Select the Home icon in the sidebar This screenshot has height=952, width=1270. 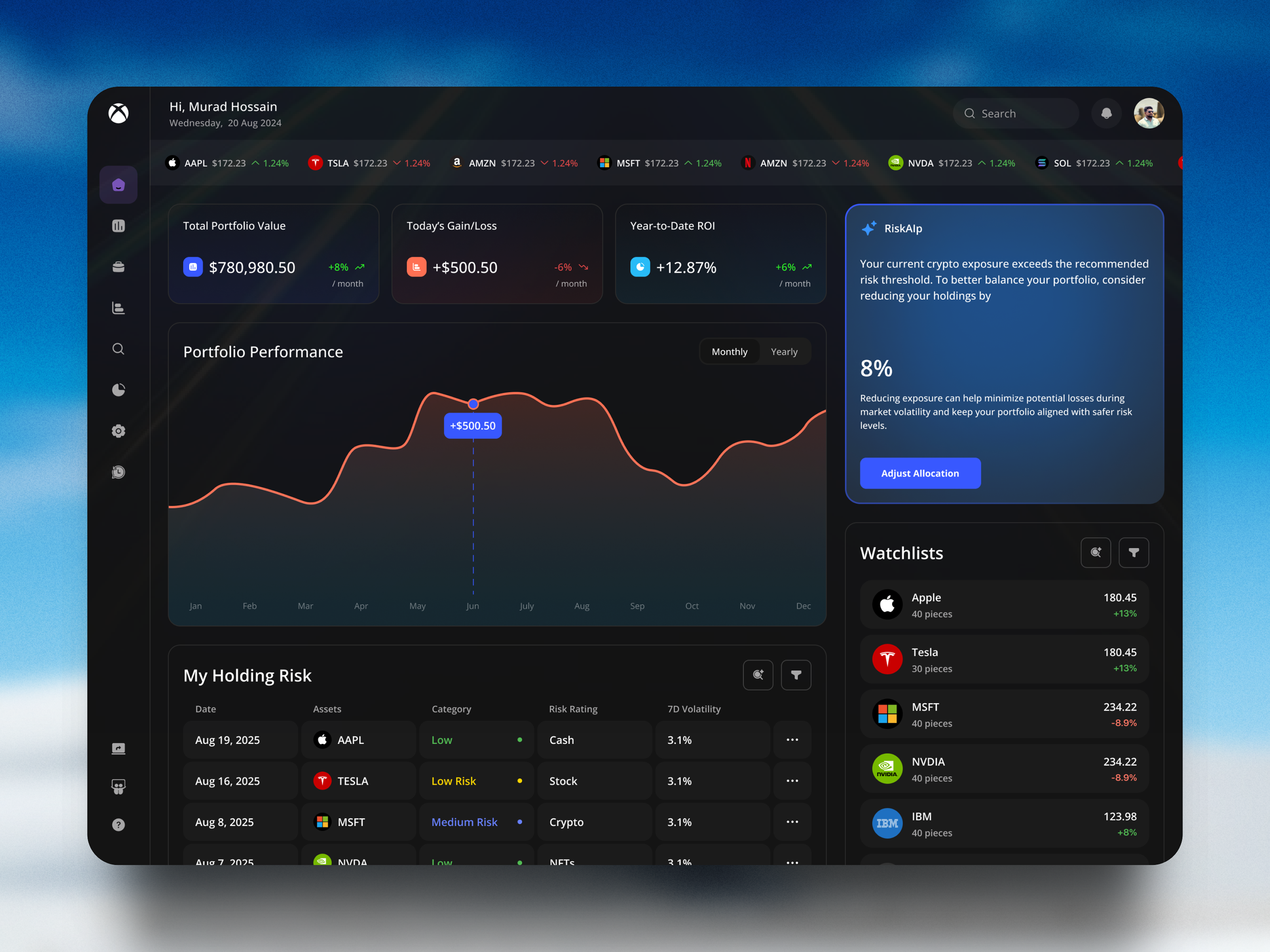coord(118,185)
